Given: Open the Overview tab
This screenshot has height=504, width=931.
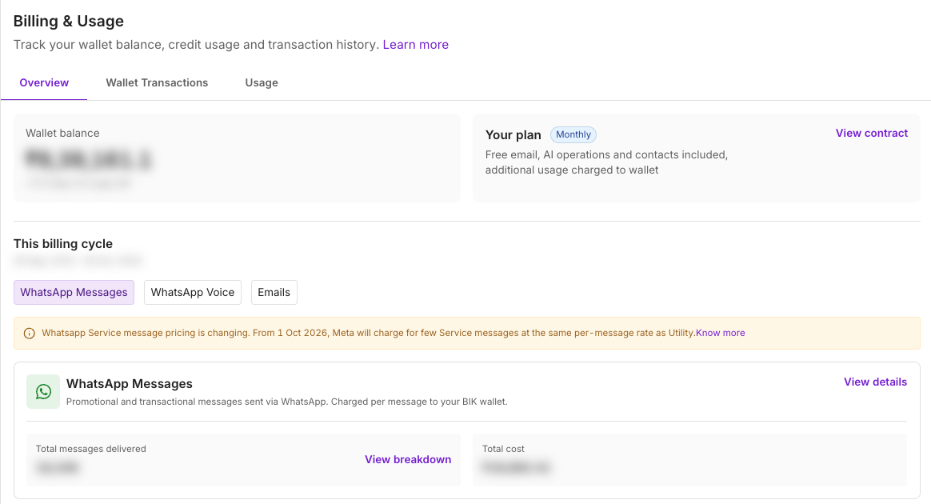Looking at the screenshot, I should point(44,83).
